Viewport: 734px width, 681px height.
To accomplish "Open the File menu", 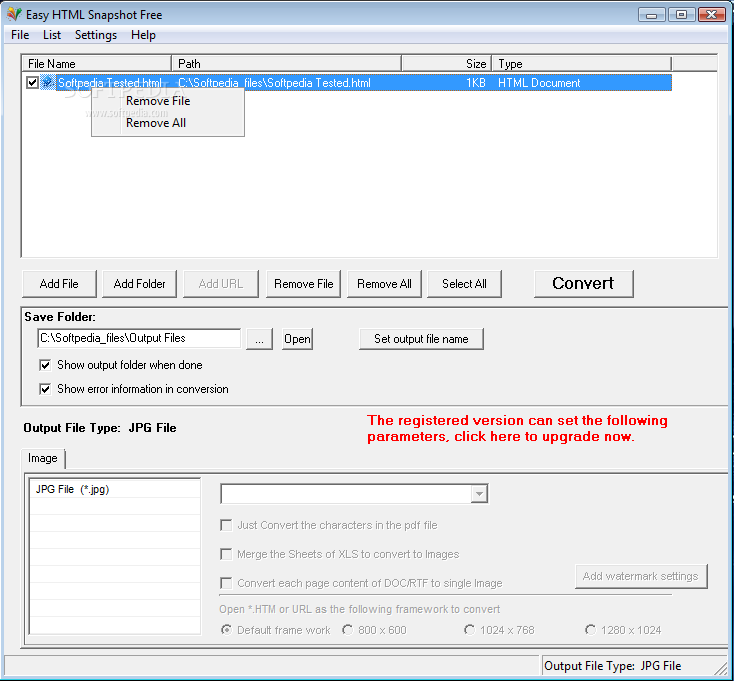I will (x=20, y=35).
